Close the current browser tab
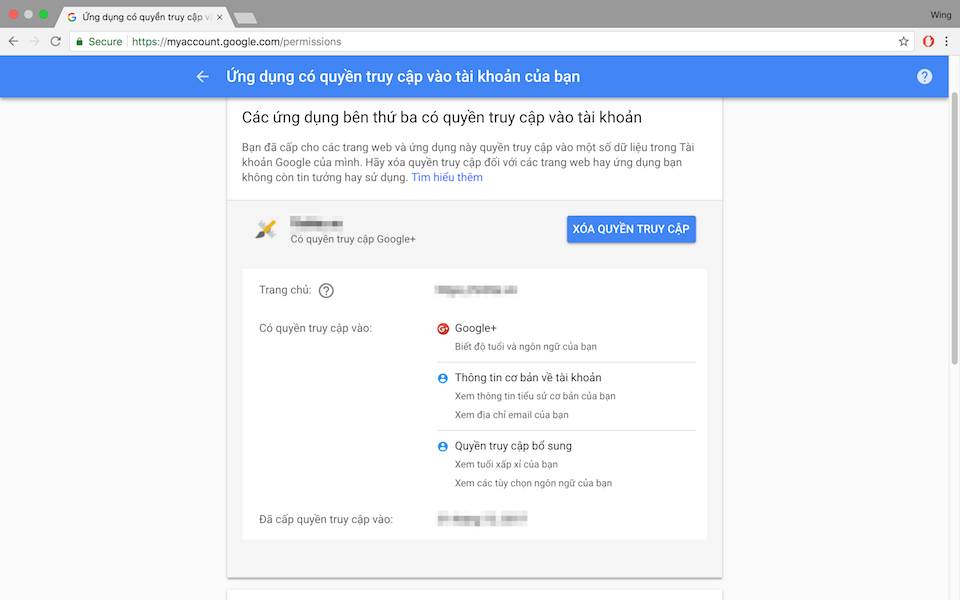The height and width of the screenshot is (600, 960). click(220, 17)
